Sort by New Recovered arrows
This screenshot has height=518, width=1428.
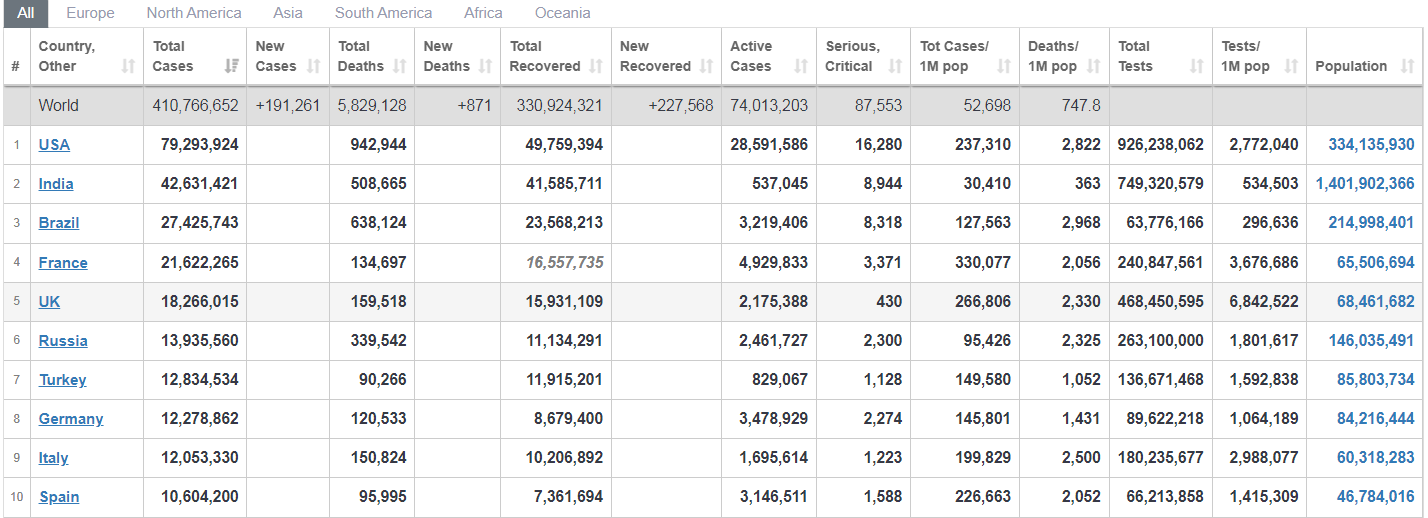point(706,66)
